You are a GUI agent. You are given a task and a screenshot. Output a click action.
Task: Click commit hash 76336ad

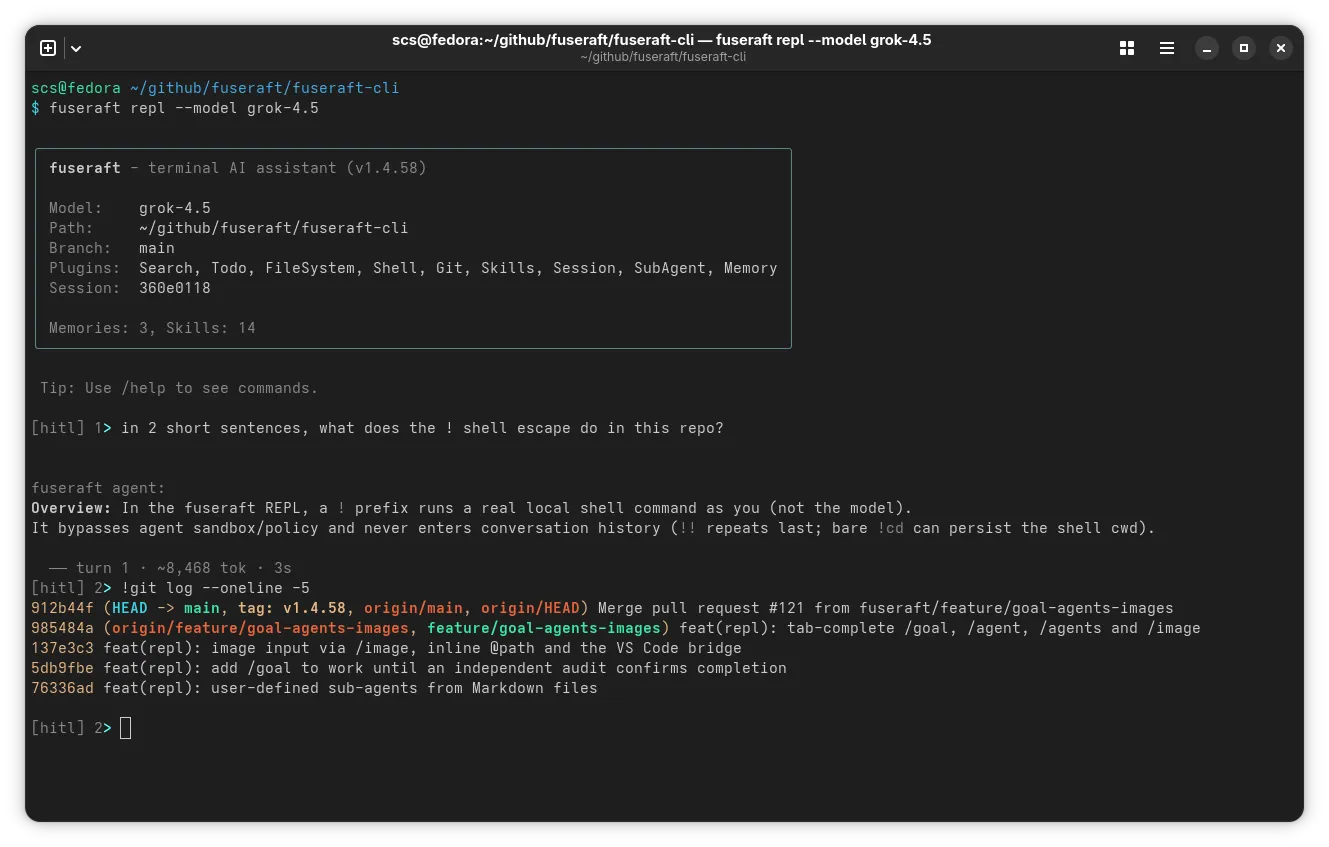(62, 688)
